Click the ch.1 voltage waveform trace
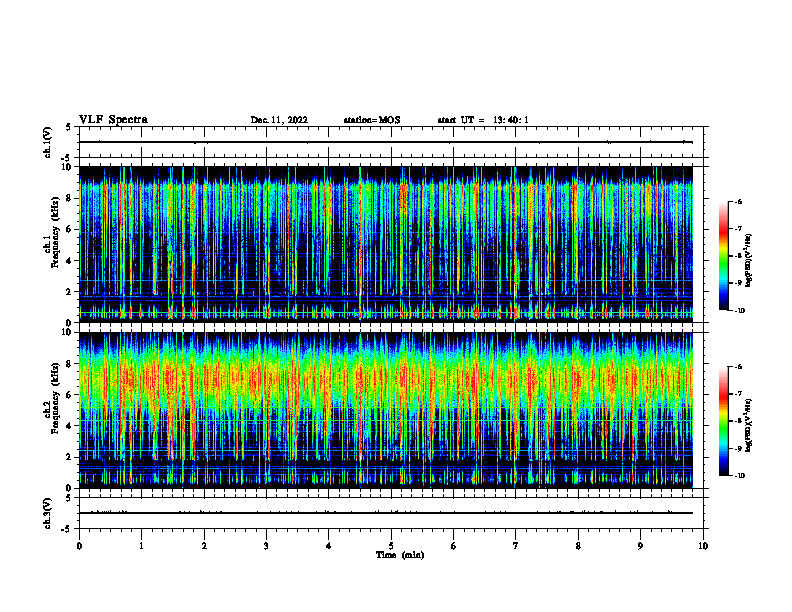792x612 pixels. coord(385,142)
